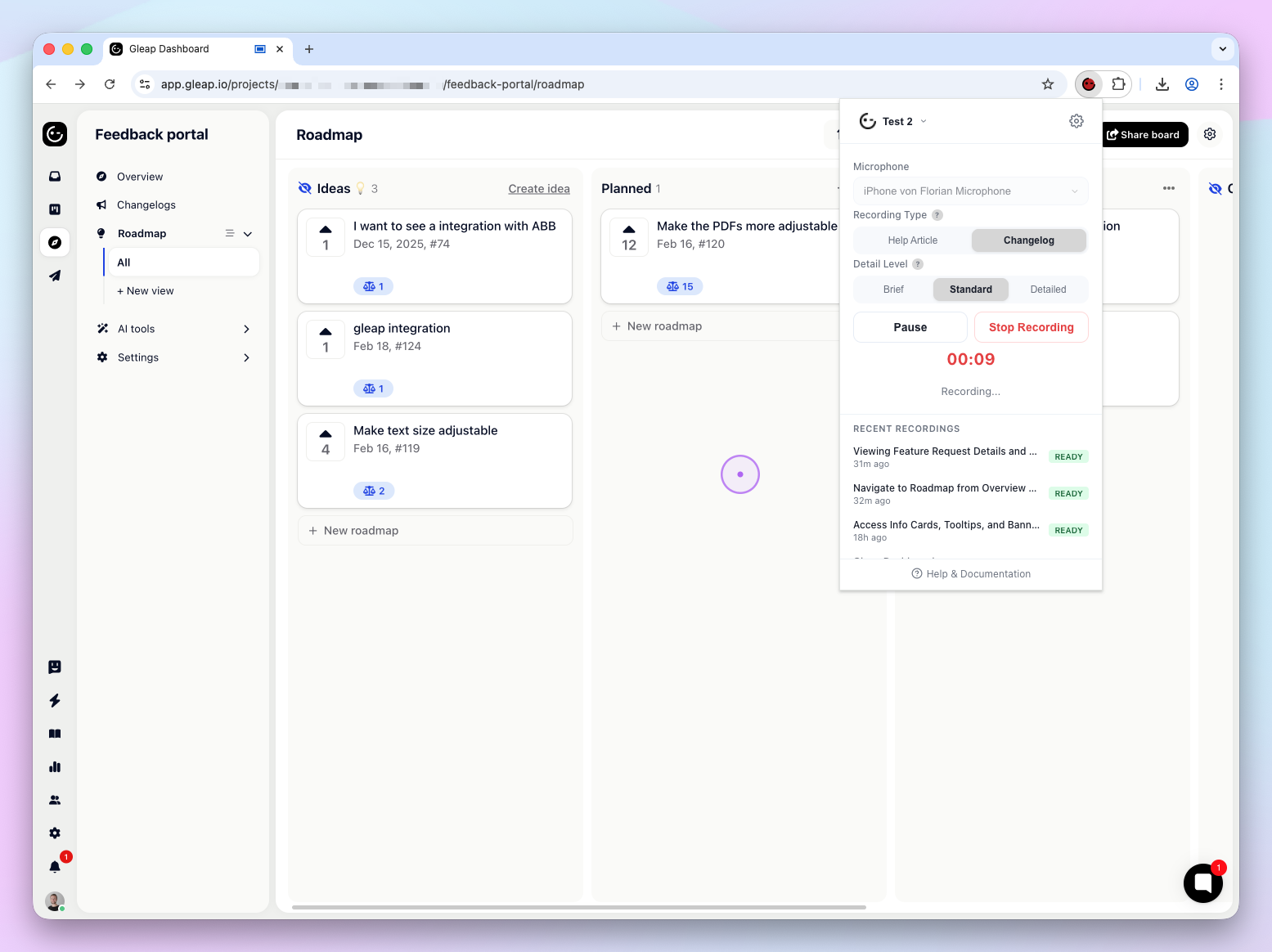This screenshot has height=952, width=1272.
Task: Upvote the 'gleap integration' idea
Action: pos(326,339)
